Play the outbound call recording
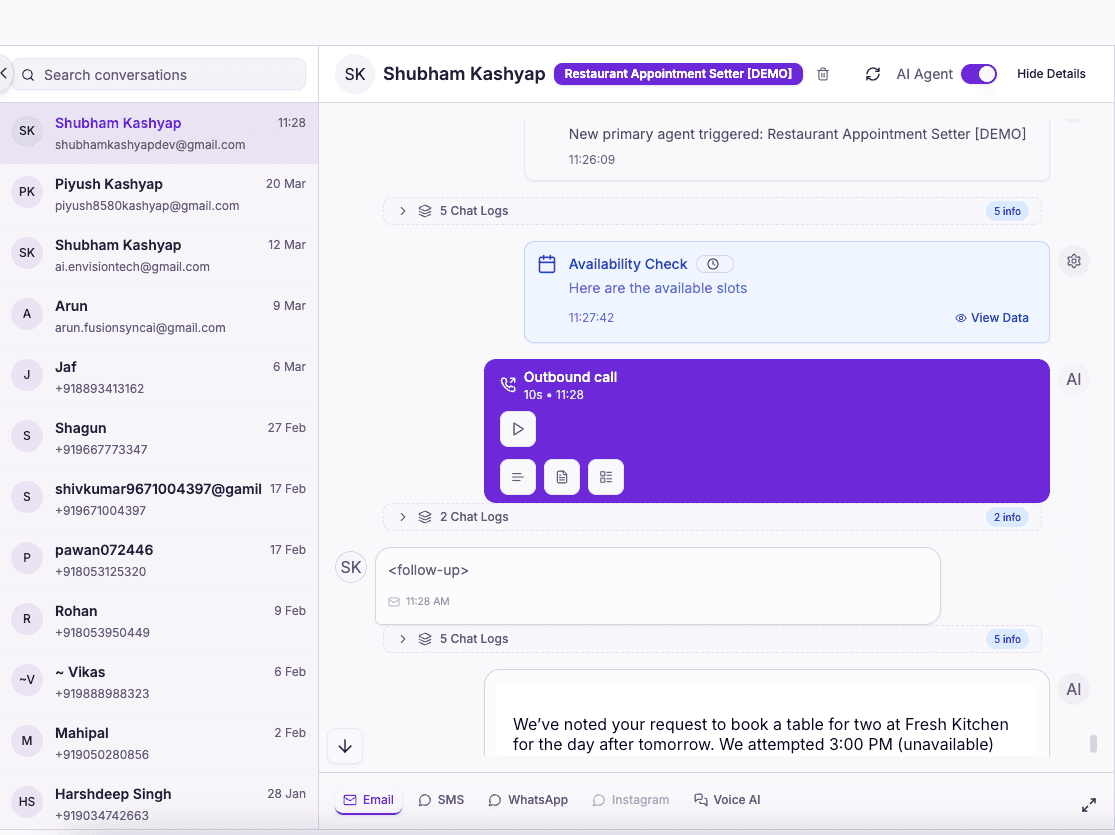 pyautogui.click(x=517, y=428)
